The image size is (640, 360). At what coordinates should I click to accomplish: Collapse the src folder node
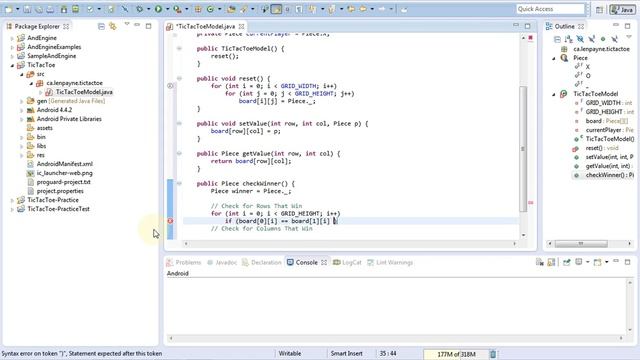22,74
